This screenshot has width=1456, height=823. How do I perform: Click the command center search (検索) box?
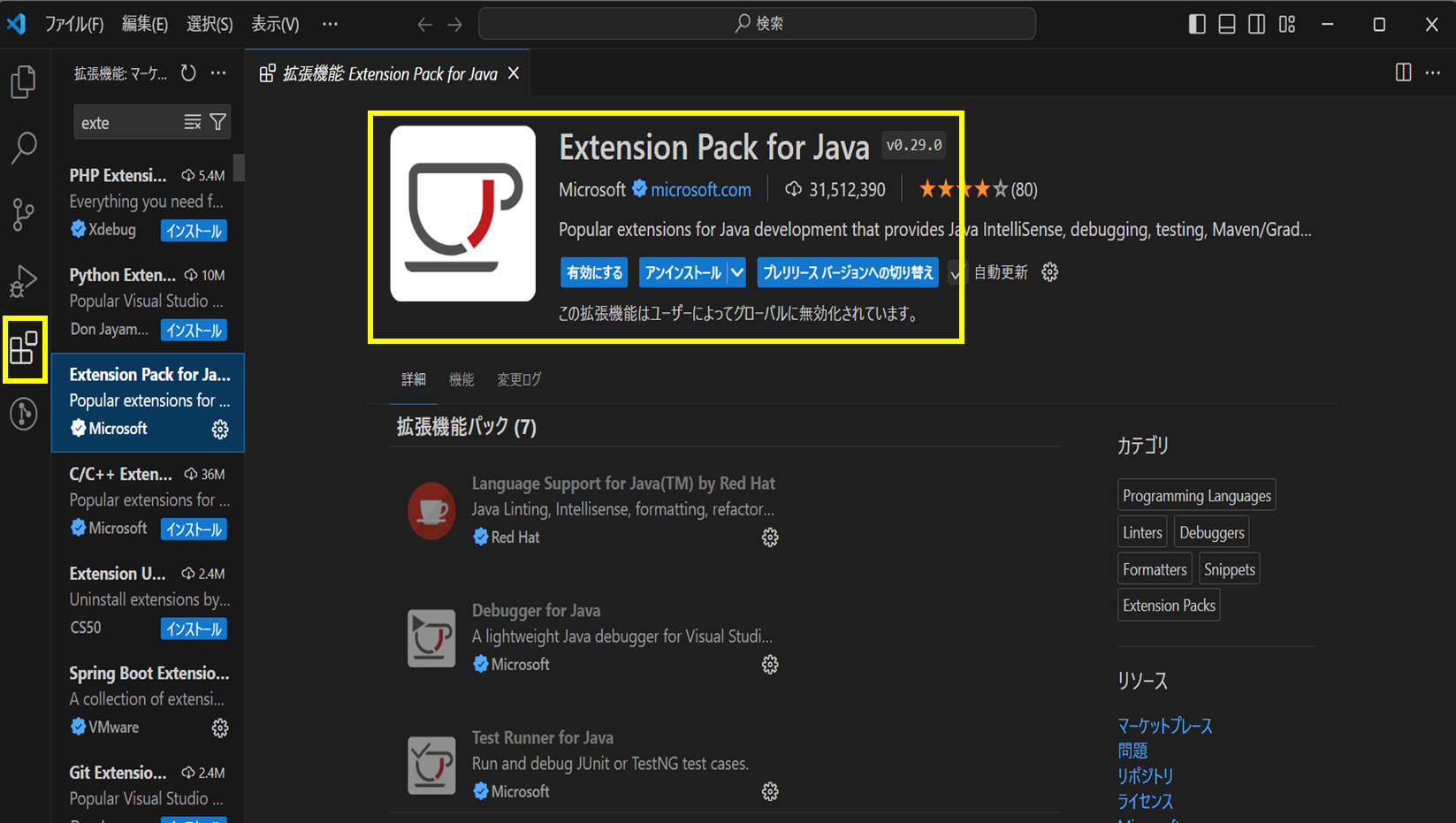tap(757, 24)
